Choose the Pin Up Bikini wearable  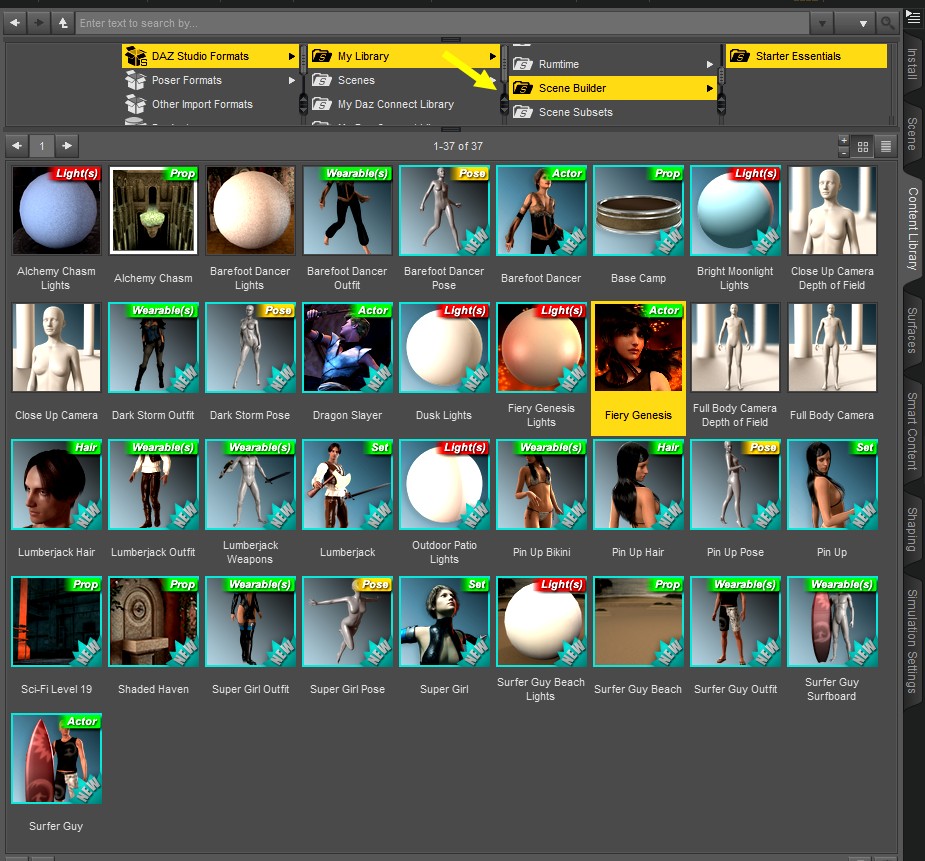pos(542,484)
